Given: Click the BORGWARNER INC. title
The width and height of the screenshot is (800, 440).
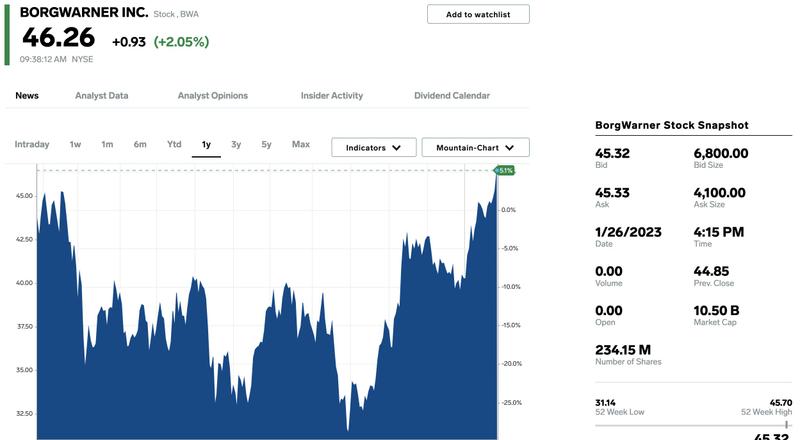Looking at the screenshot, I should click(x=84, y=12).
